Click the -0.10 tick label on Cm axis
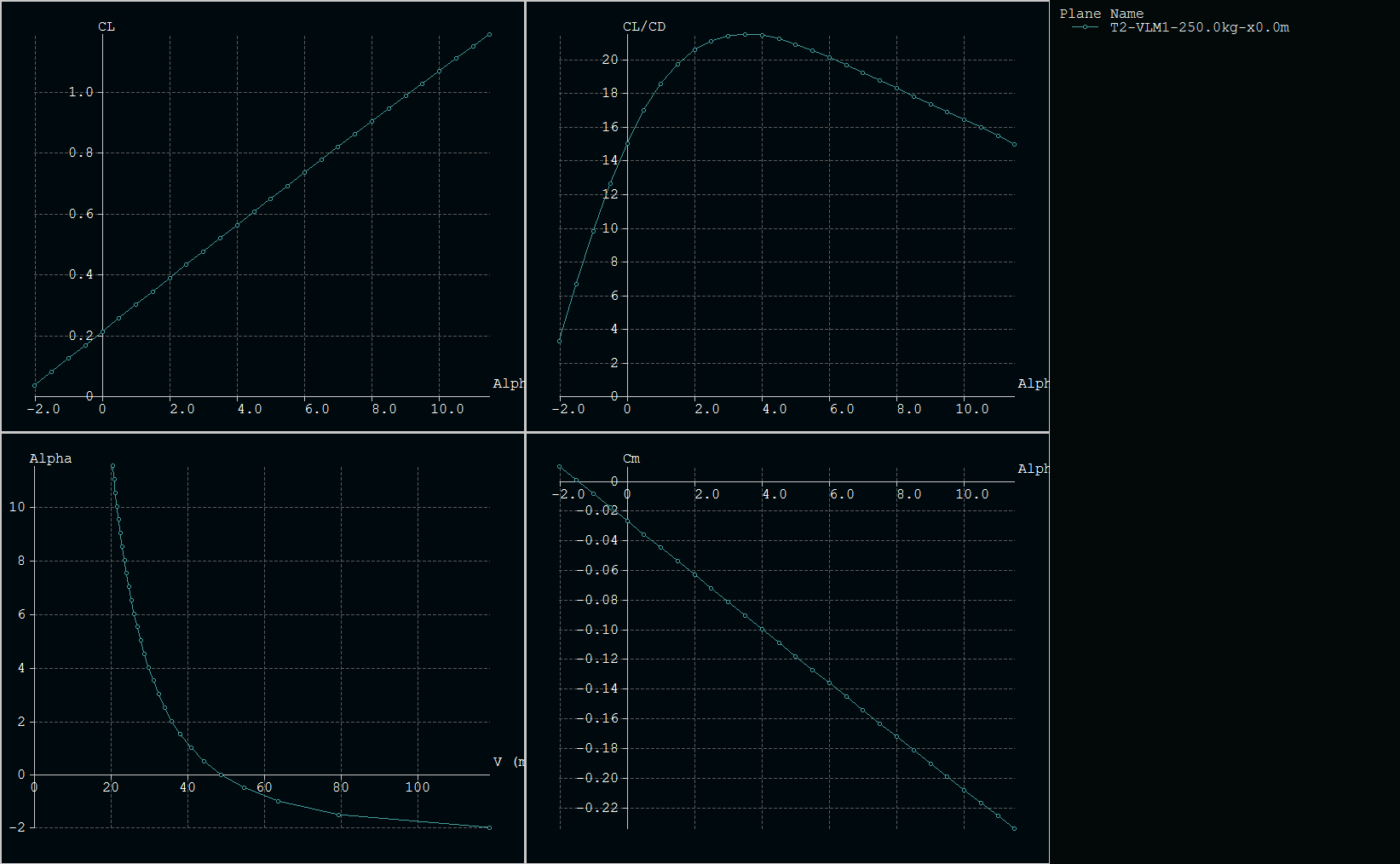 point(597,630)
